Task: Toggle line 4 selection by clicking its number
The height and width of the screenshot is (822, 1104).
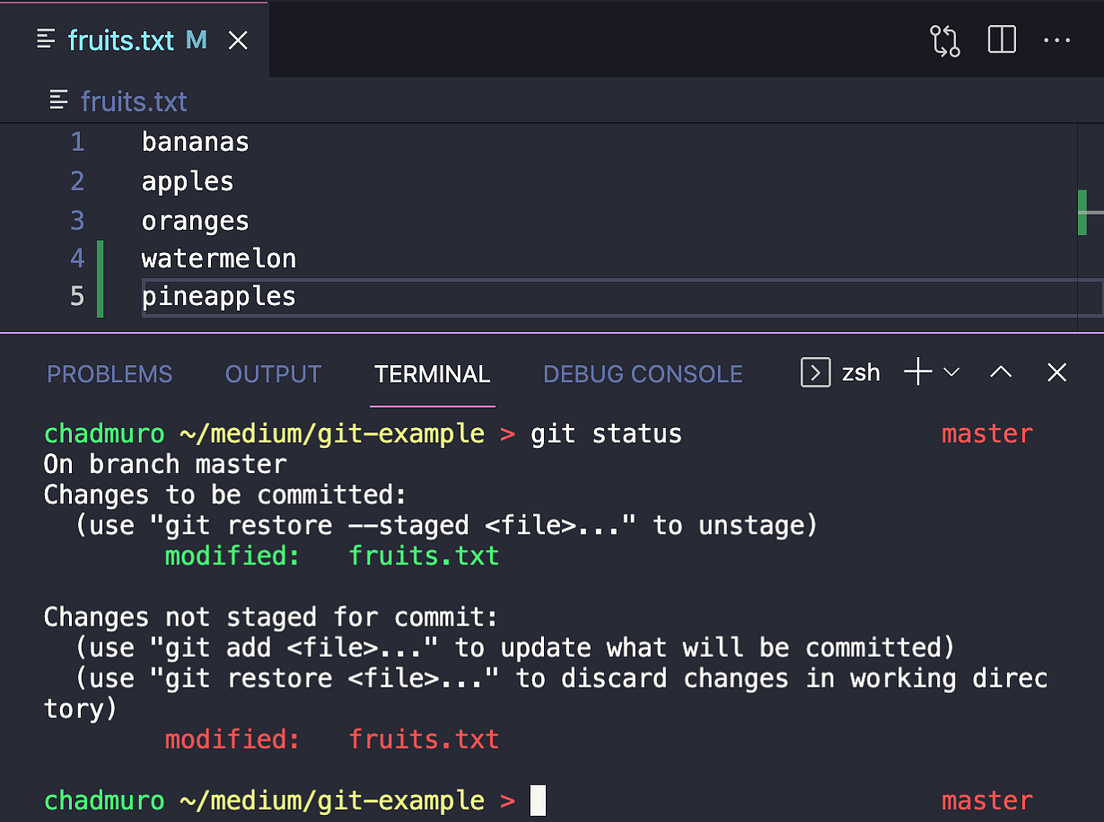Action: coord(77,258)
